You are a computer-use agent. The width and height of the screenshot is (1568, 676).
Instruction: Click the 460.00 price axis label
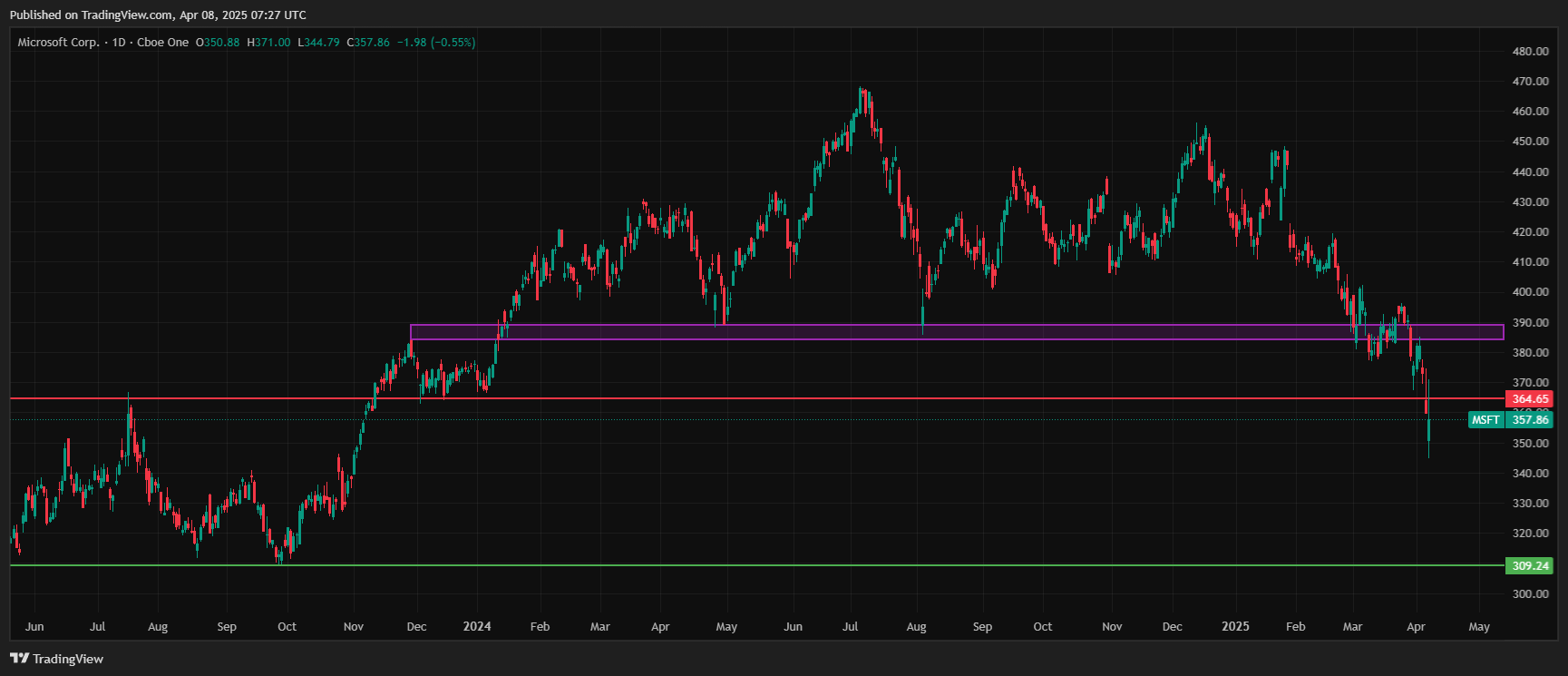(1531, 112)
